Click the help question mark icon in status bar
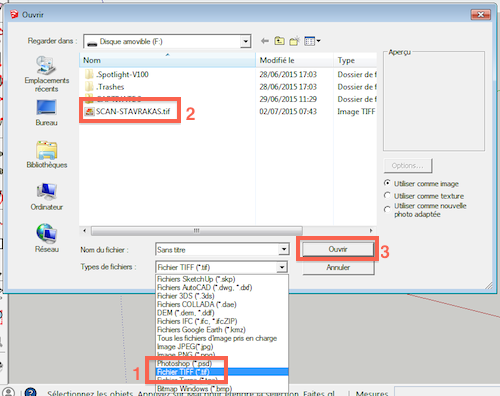This screenshot has height=396, width=500. click(30, 392)
